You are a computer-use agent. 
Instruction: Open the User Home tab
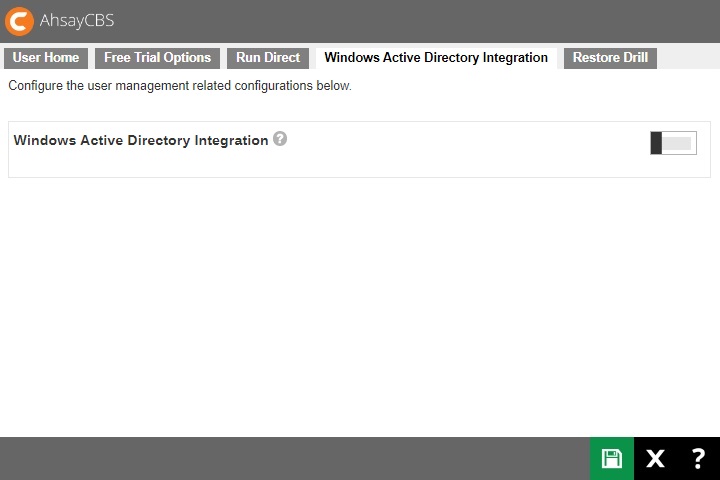[x=46, y=58]
